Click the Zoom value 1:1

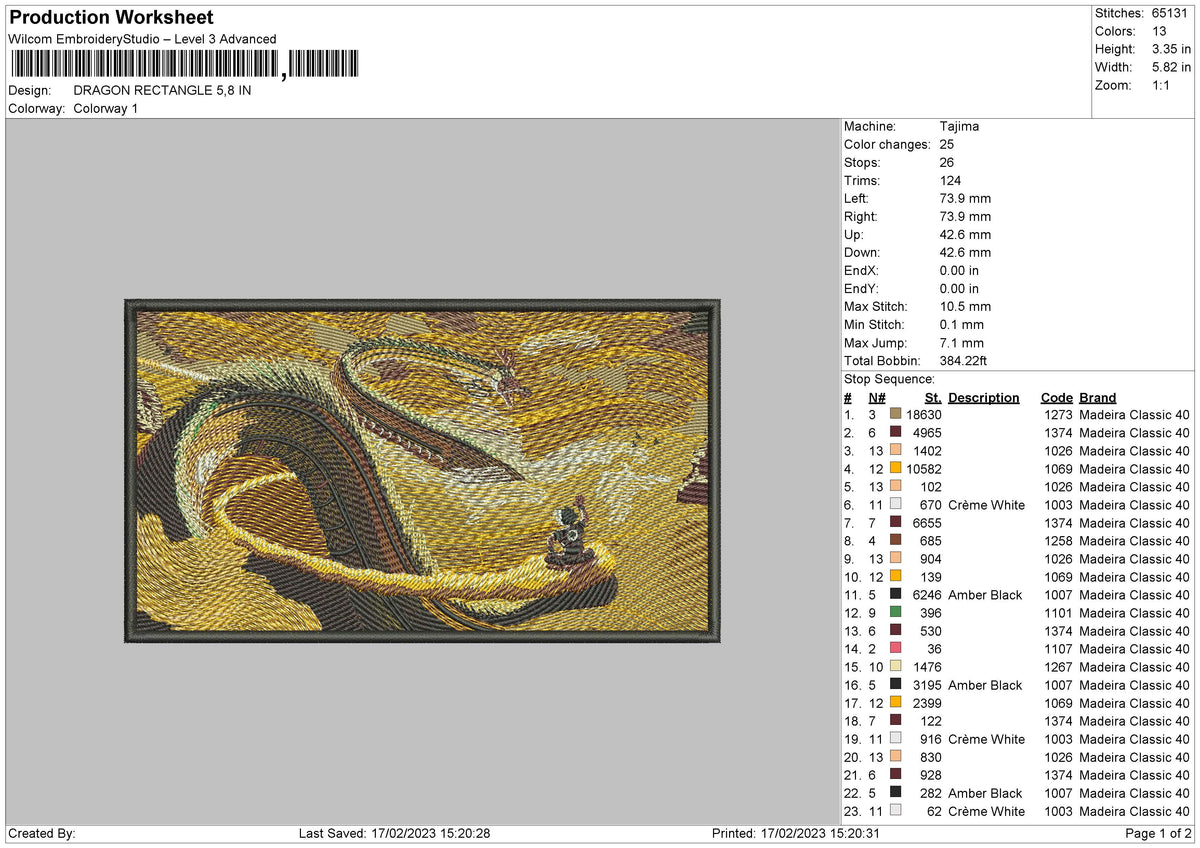point(1163,85)
